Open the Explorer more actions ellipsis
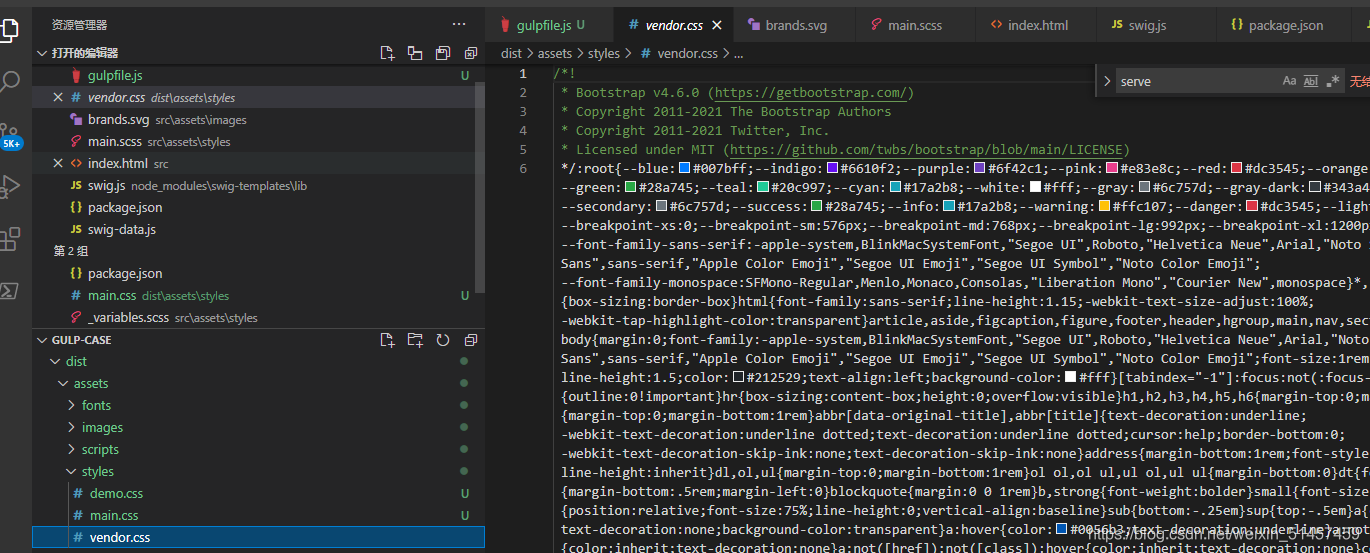Screen dimensions: 1370x553 coord(459,24)
